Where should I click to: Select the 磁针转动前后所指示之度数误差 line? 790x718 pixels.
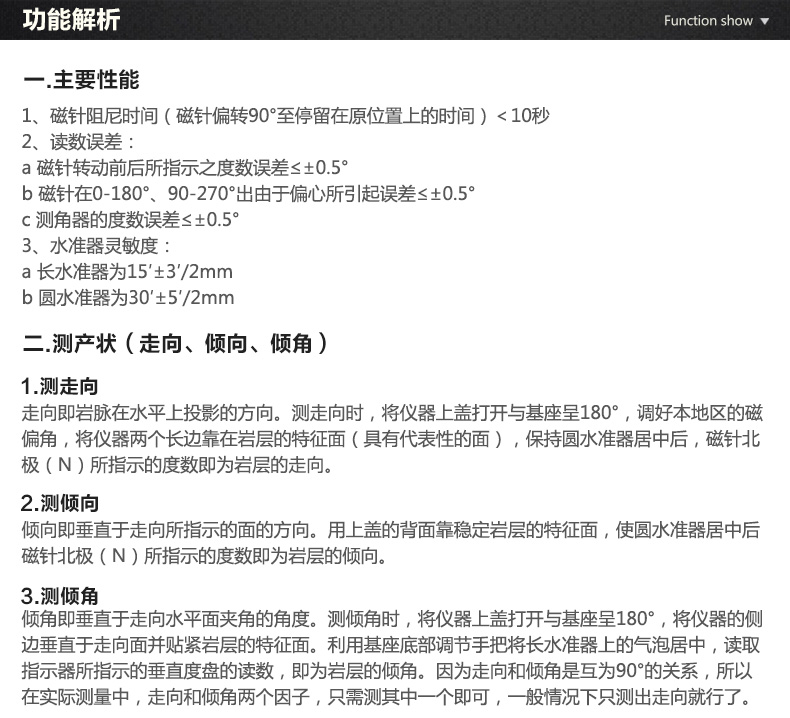185,167
